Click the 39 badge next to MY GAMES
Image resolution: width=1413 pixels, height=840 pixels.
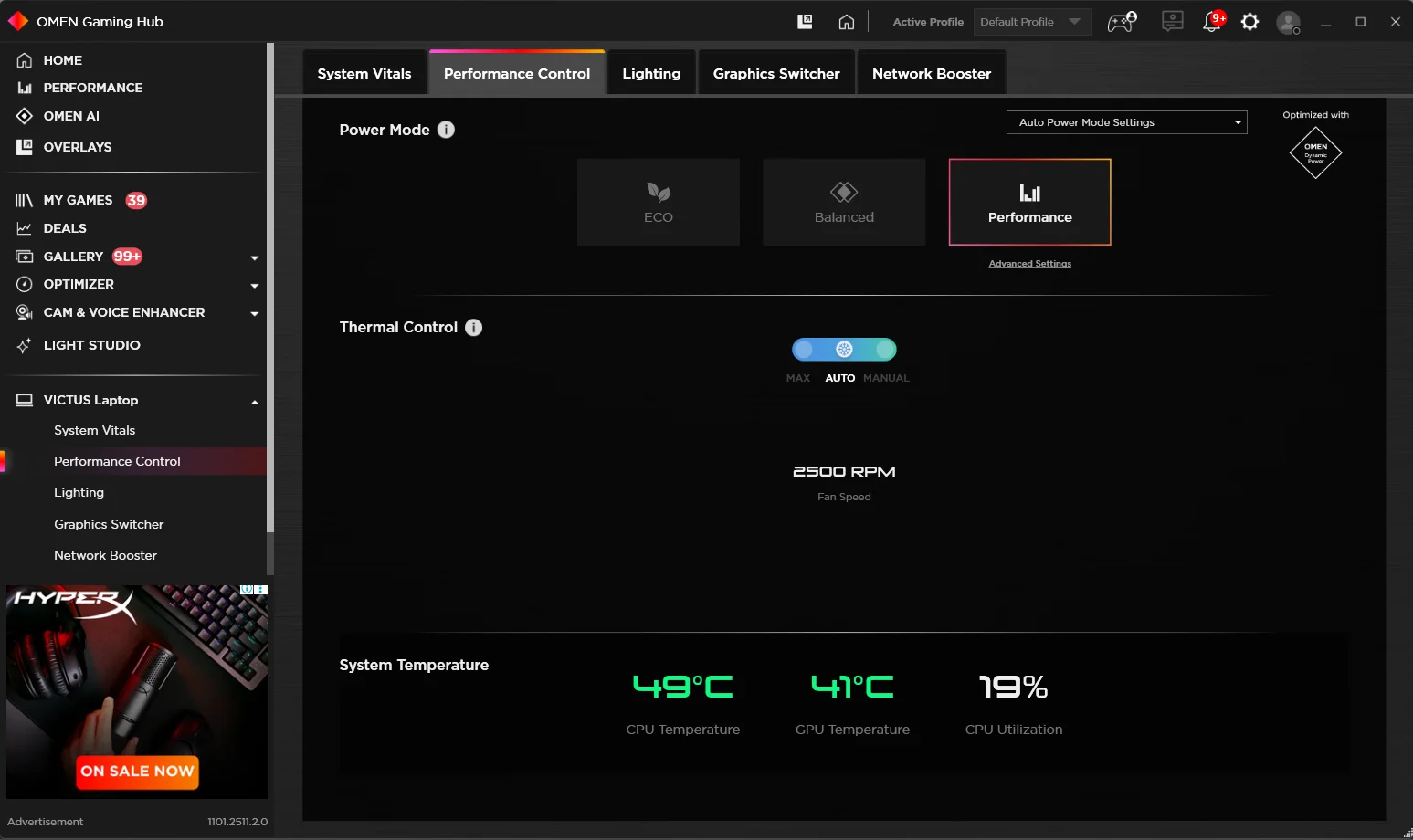[x=136, y=200]
